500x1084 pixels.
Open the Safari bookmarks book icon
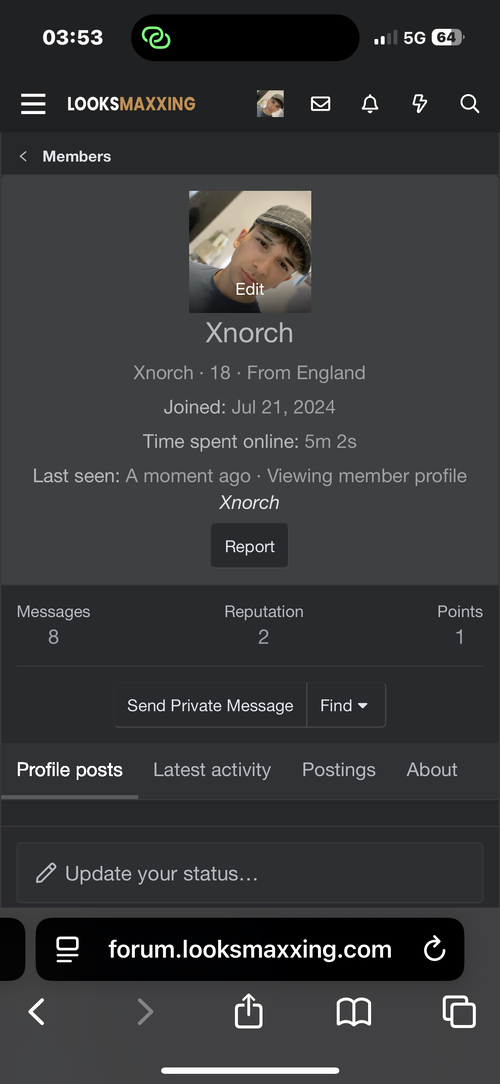[353, 1013]
